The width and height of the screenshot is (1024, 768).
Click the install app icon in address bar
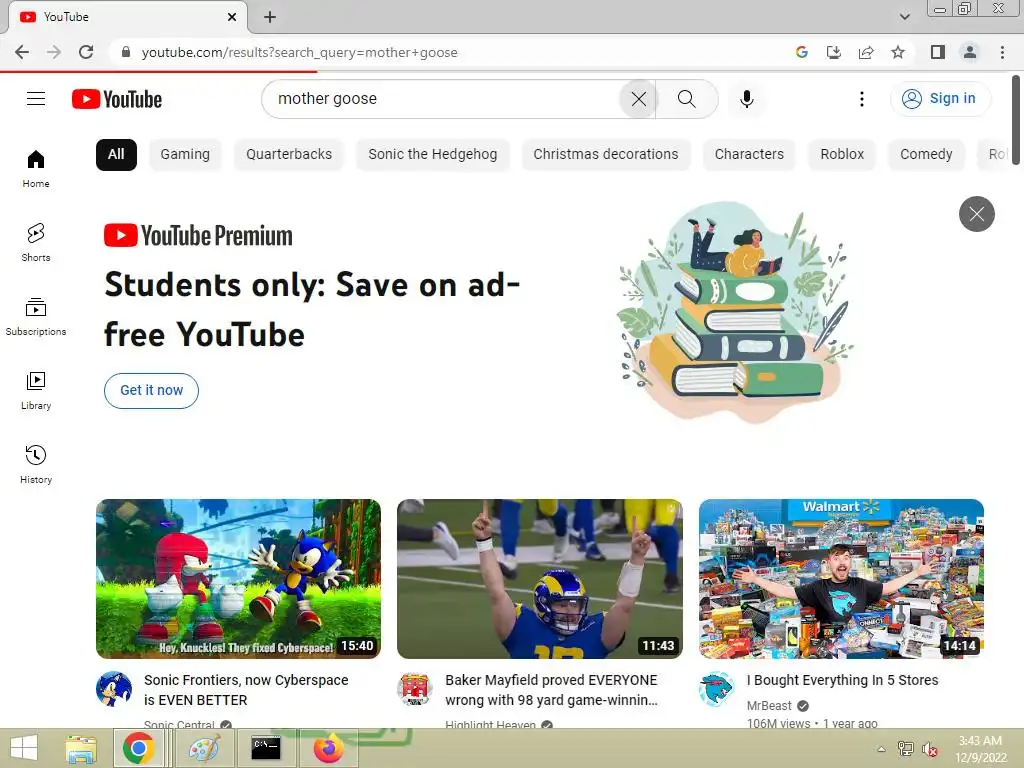(834, 52)
